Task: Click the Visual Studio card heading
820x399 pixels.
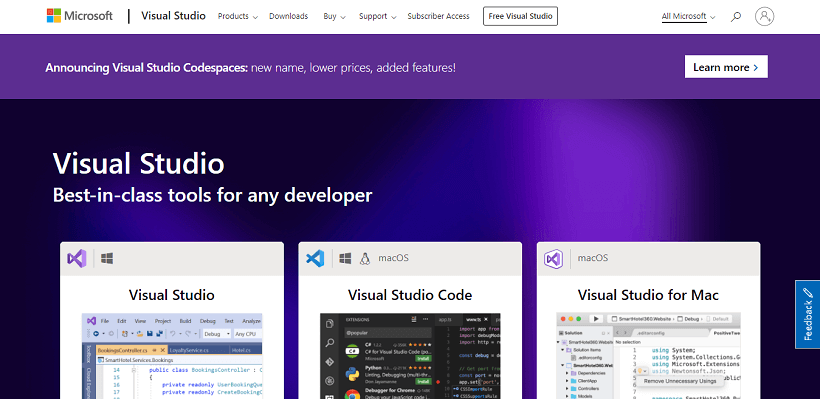Action: coord(172,295)
